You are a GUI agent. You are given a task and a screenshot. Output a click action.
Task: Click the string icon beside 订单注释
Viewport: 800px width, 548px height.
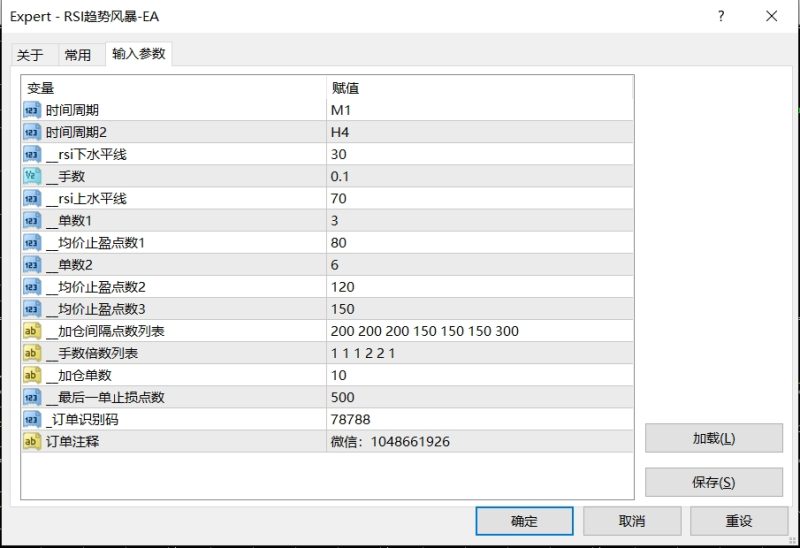[x=32, y=441]
